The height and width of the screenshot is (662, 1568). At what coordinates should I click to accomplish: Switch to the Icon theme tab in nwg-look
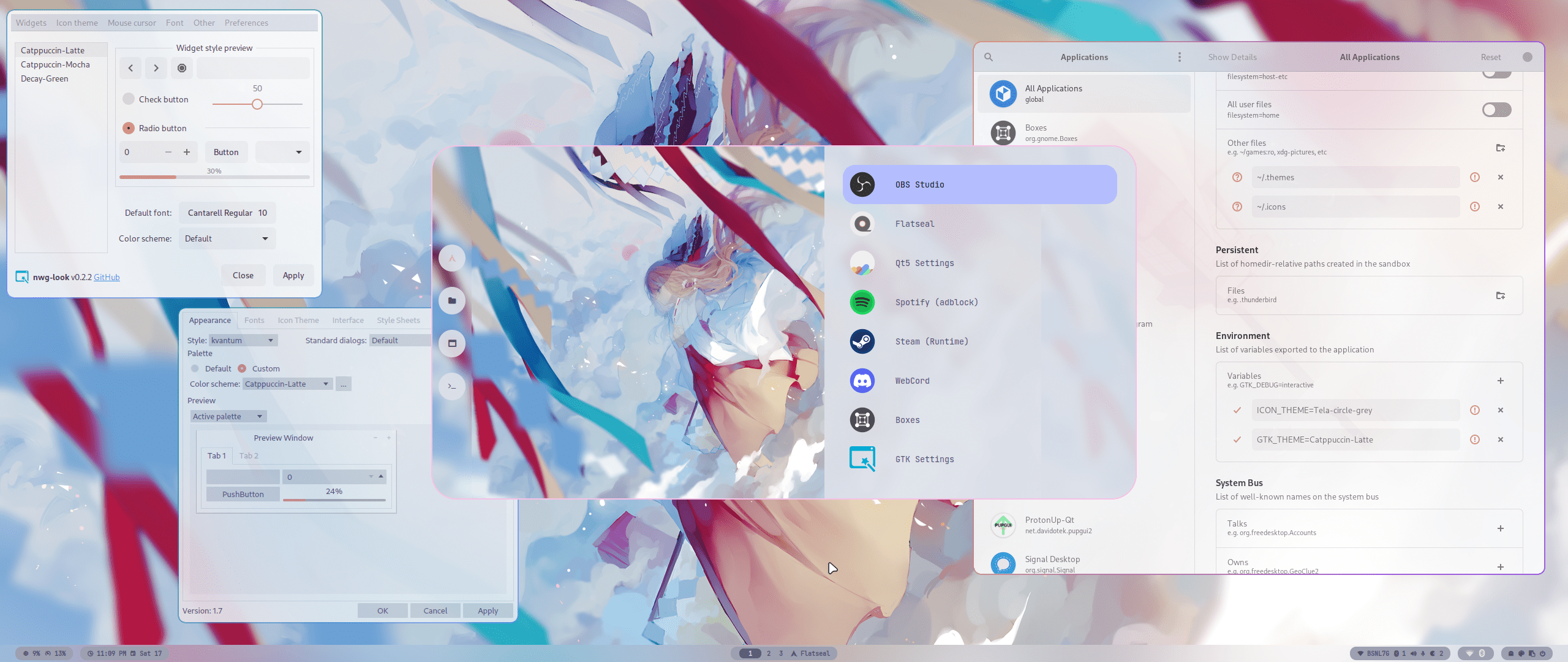click(x=77, y=23)
